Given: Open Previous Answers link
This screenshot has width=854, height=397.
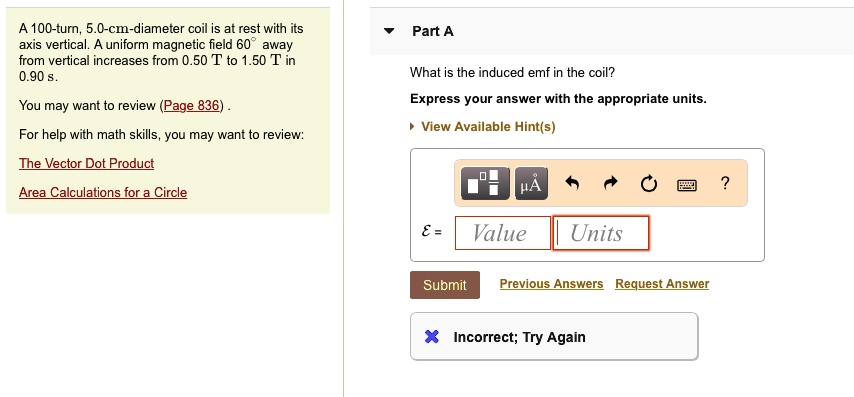Looking at the screenshot, I should tap(552, 284).
